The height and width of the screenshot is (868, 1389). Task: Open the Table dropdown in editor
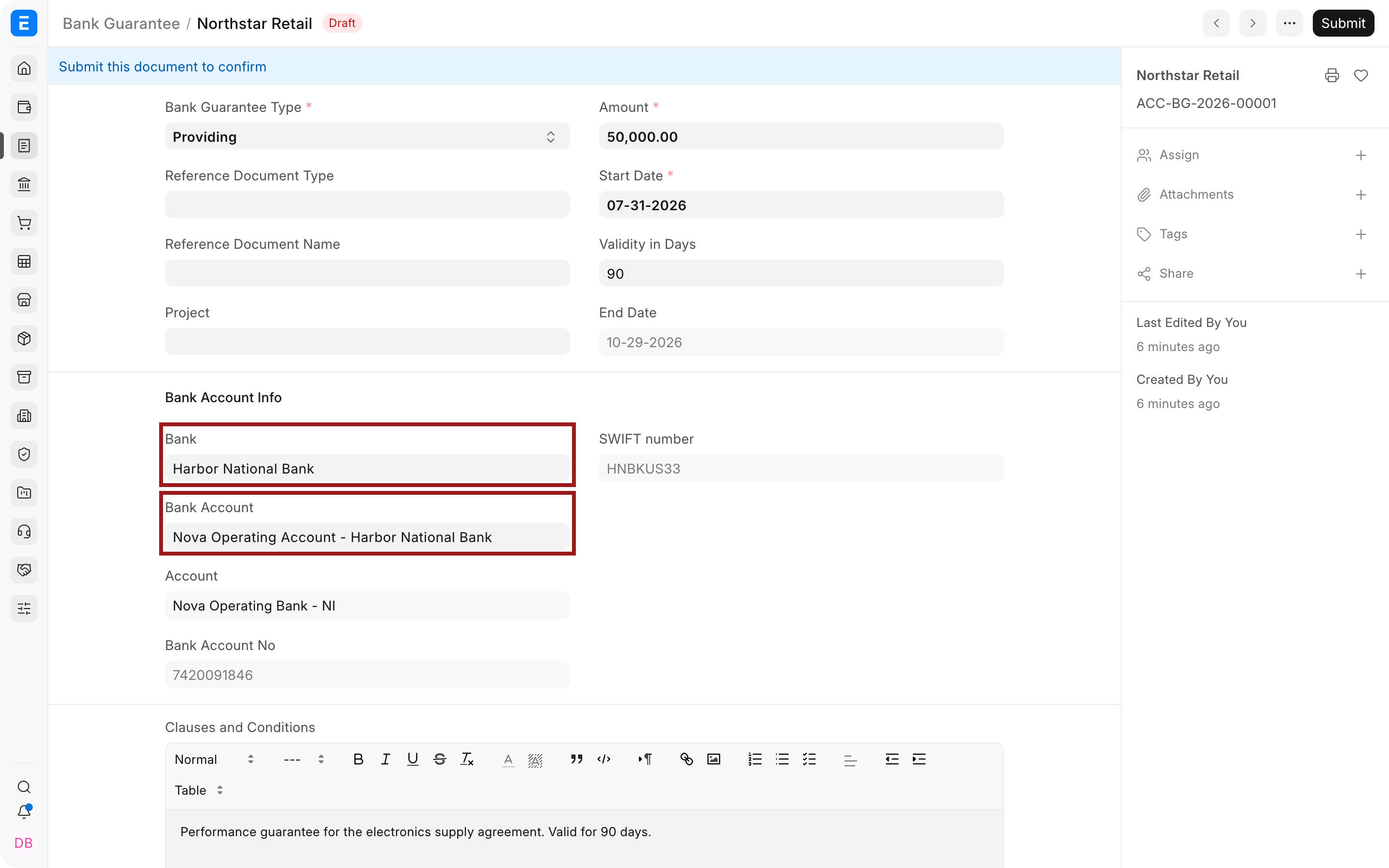pos(199,790)
